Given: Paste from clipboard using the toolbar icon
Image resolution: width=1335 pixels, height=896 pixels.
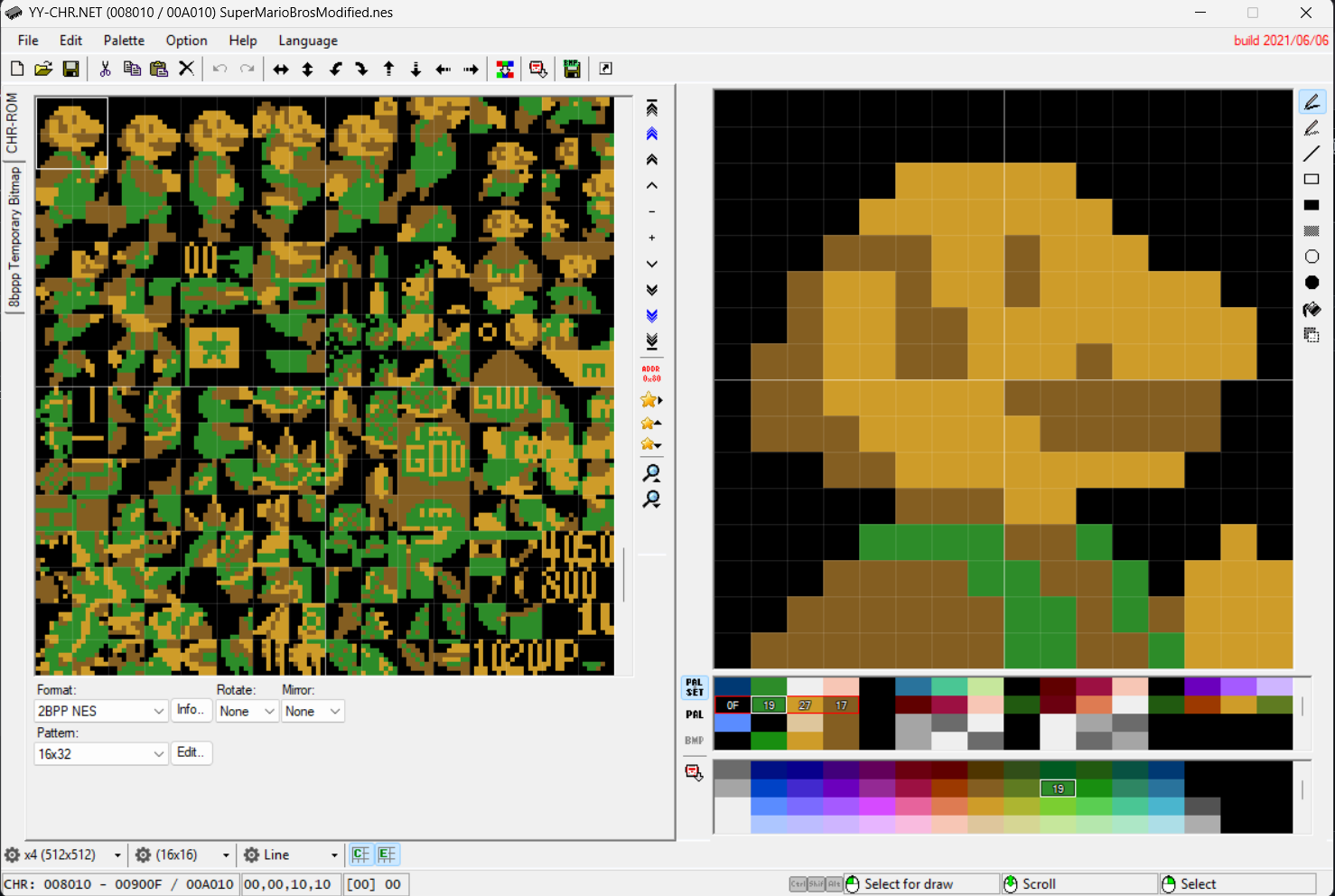Looking at the screenshot, I should tap(159, 69).
